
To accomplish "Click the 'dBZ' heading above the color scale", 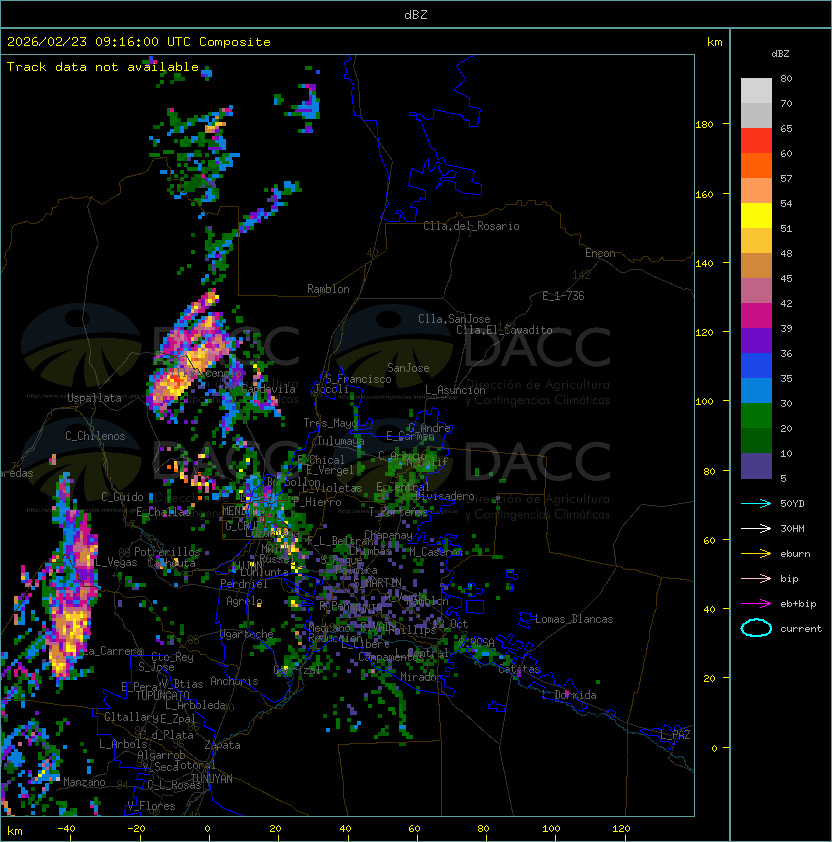I will [x=780, y=54].
